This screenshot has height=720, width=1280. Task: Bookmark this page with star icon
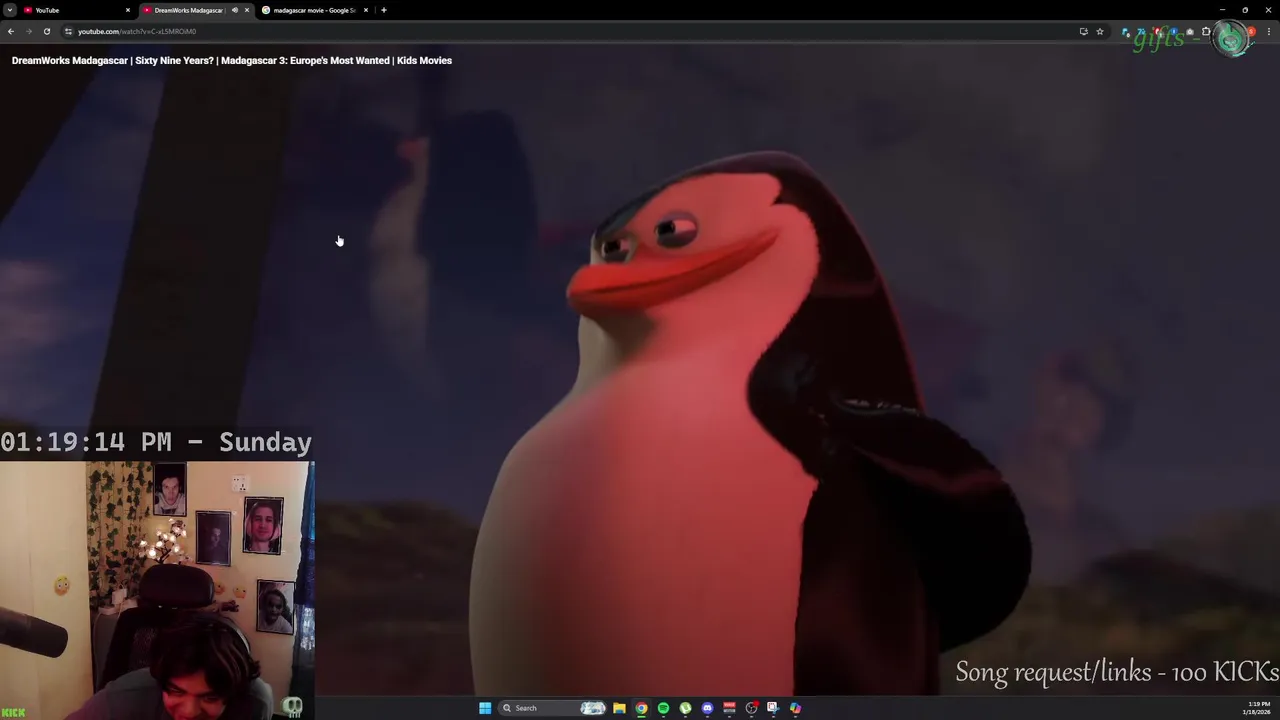[x=1100, y=31]
